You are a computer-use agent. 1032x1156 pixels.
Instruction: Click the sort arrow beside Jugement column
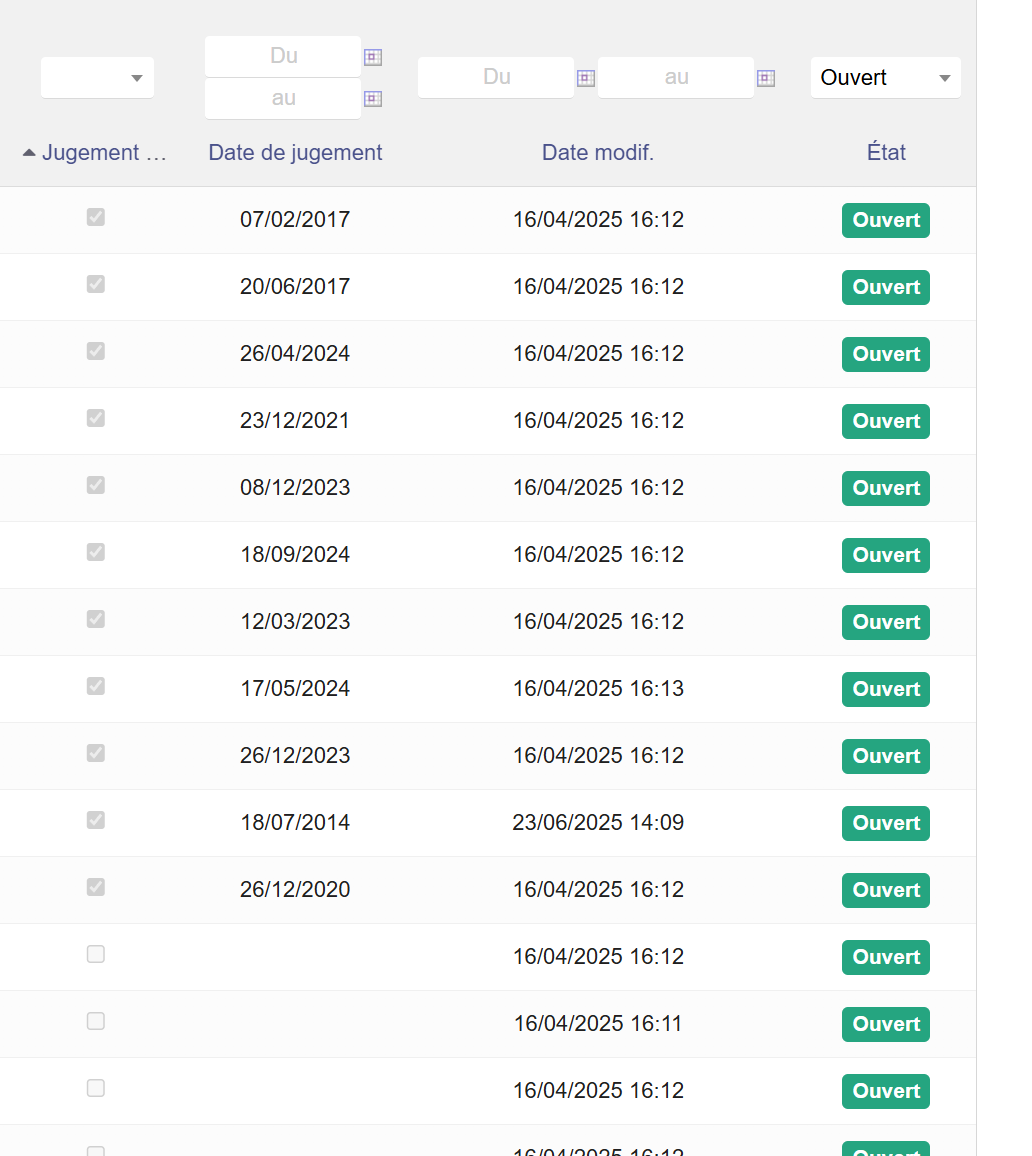click(x=29, y=153)
